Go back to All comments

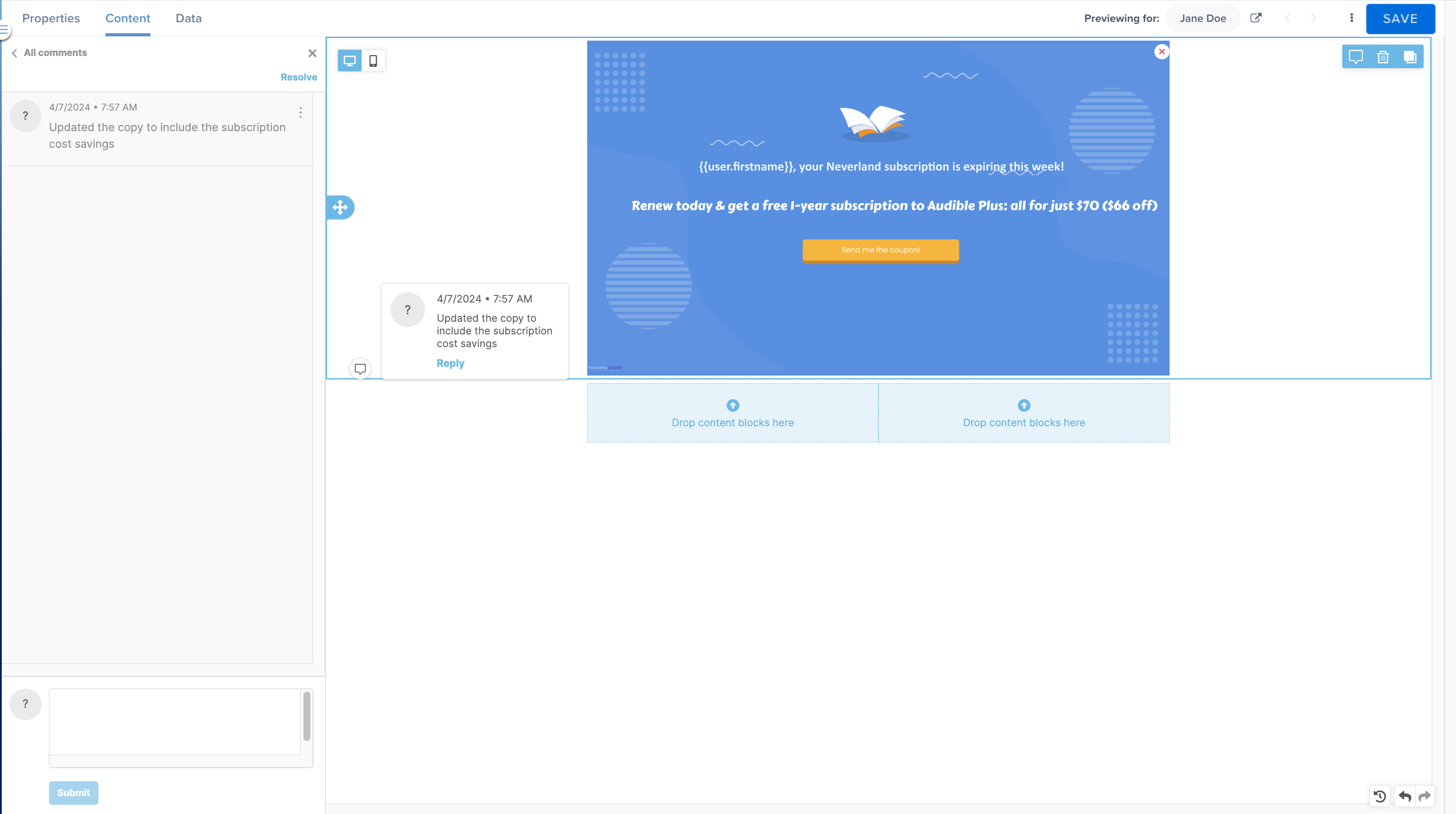click(50, 52)
